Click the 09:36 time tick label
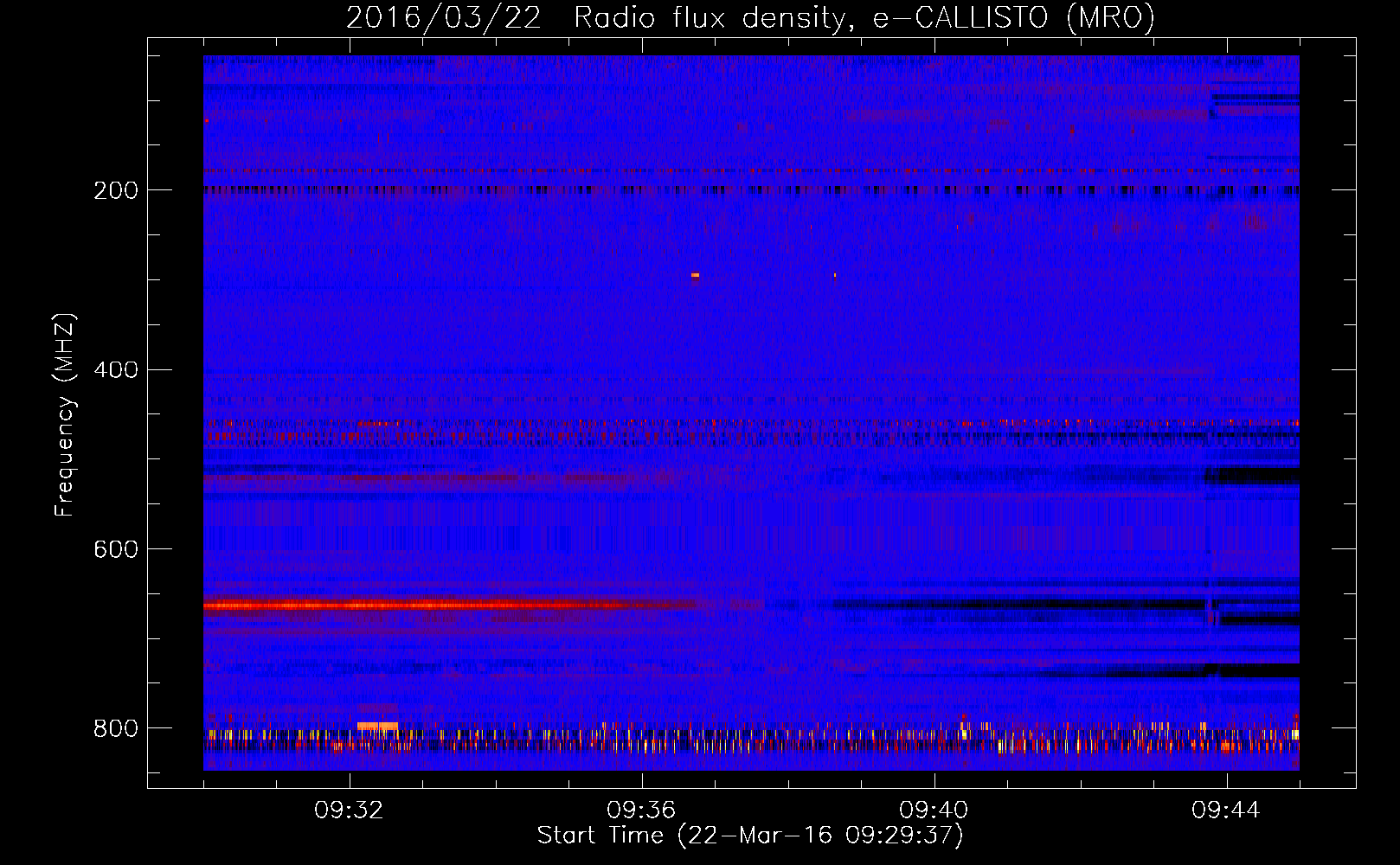This screenshot has width=1400, height=865. [x=641, y=811]
